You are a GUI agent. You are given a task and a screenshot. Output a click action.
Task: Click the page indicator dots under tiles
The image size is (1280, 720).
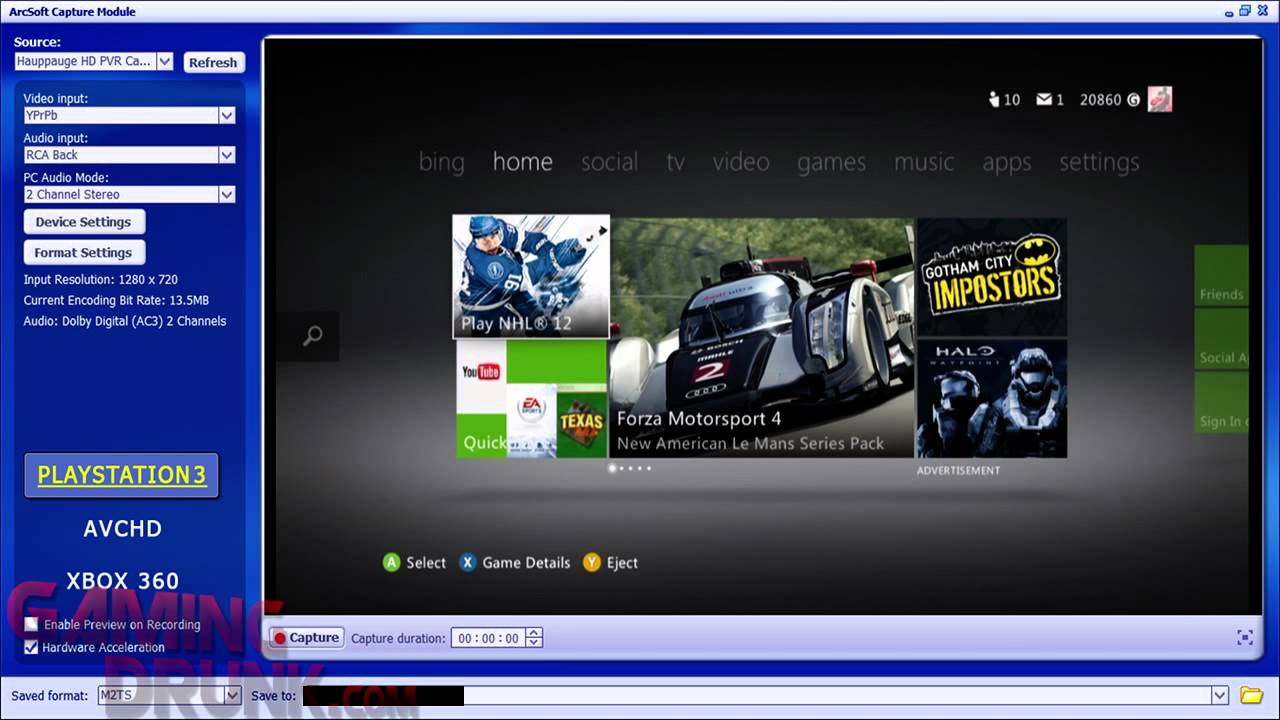point(629,468)
